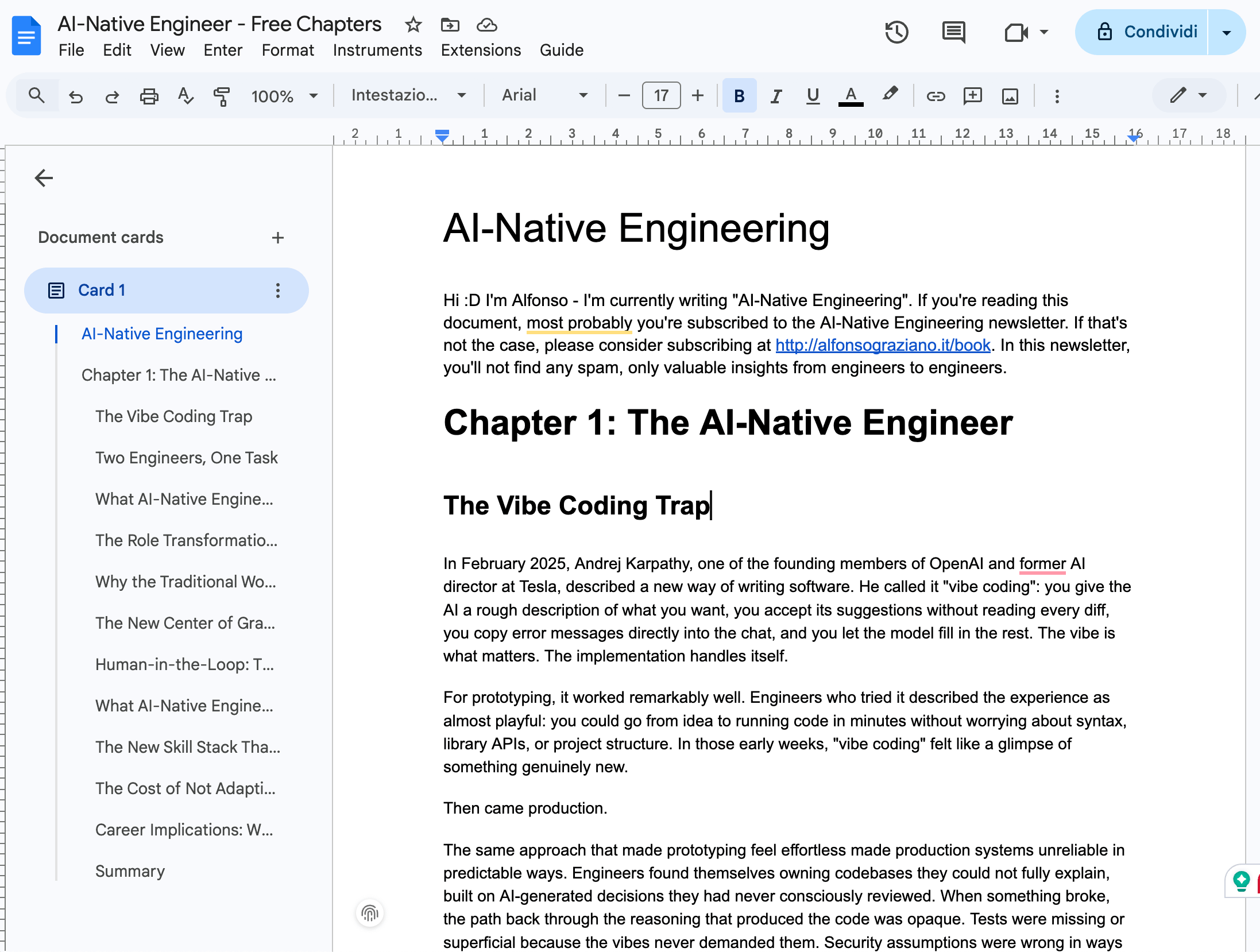This screenshot has height=952, width=1260.
Task: Toggle underline formatting
Action: 813,96
